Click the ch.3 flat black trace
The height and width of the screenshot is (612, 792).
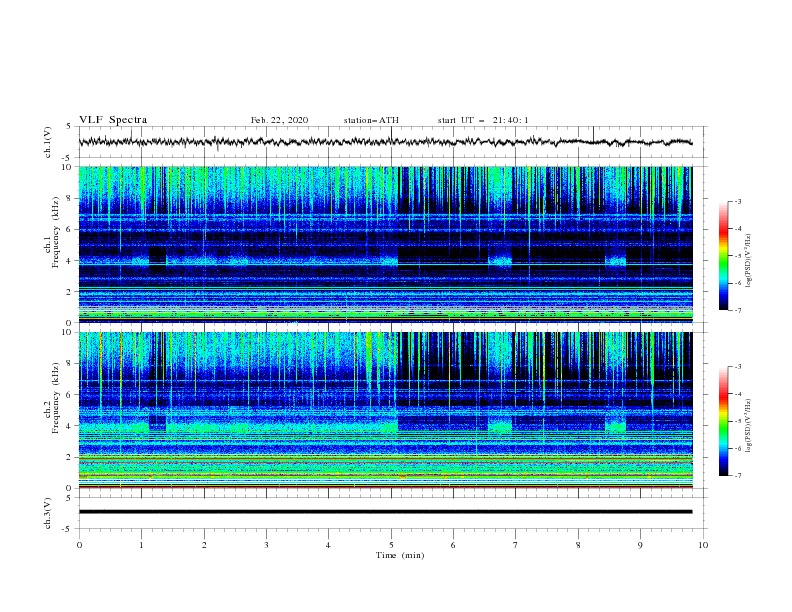385,512
